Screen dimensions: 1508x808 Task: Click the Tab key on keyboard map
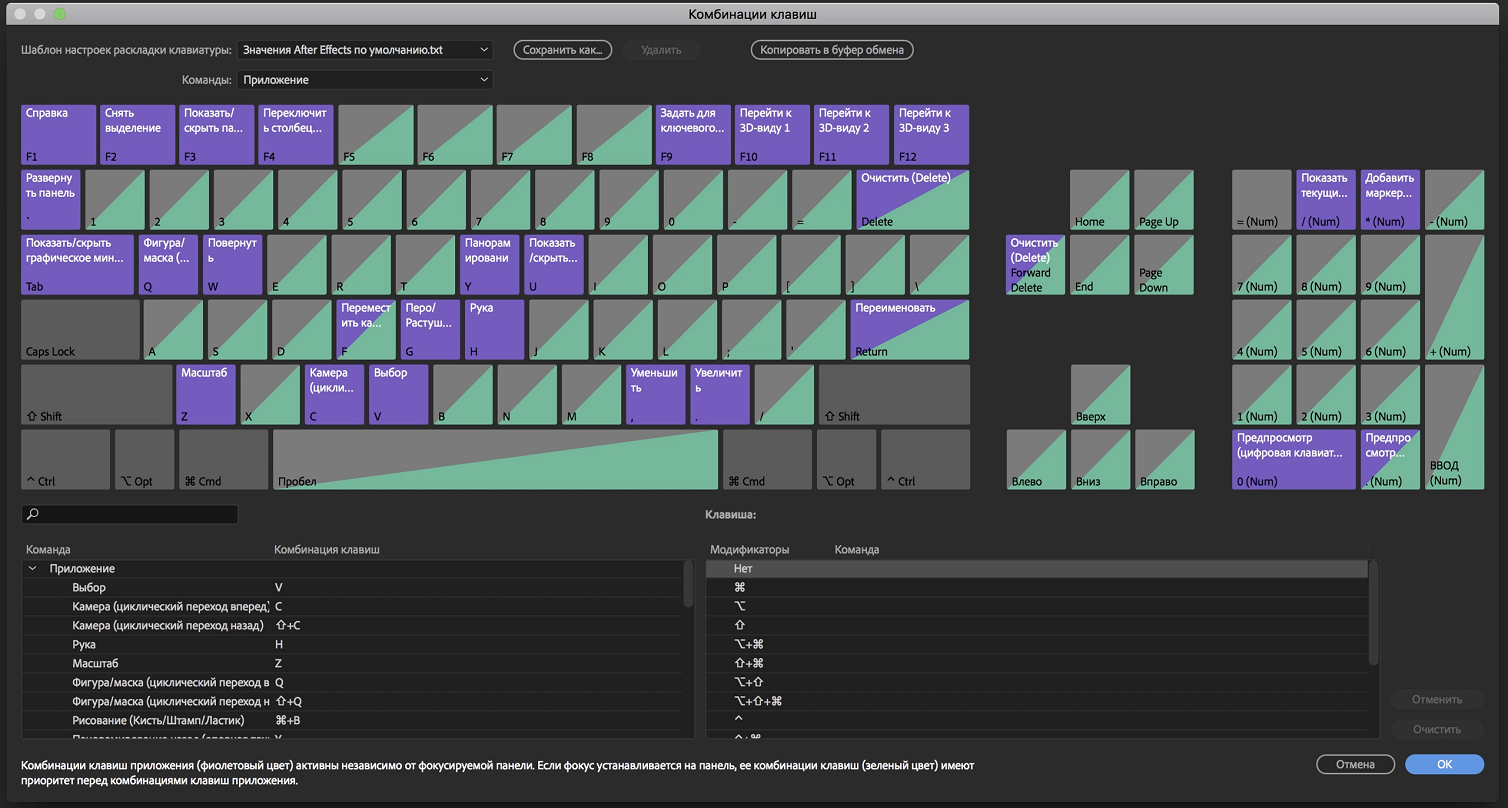tap(77, 265)
